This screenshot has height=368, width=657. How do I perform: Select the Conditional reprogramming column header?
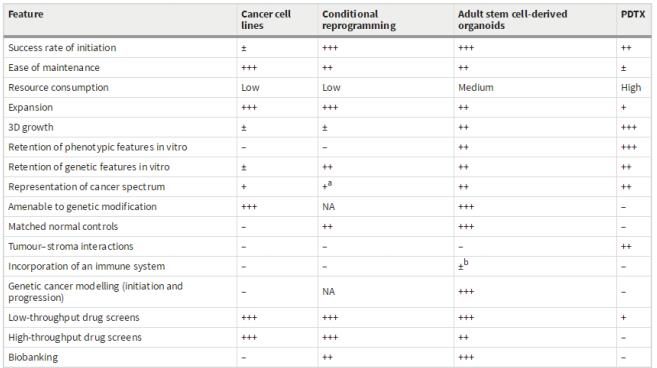(x=359, y=20)
